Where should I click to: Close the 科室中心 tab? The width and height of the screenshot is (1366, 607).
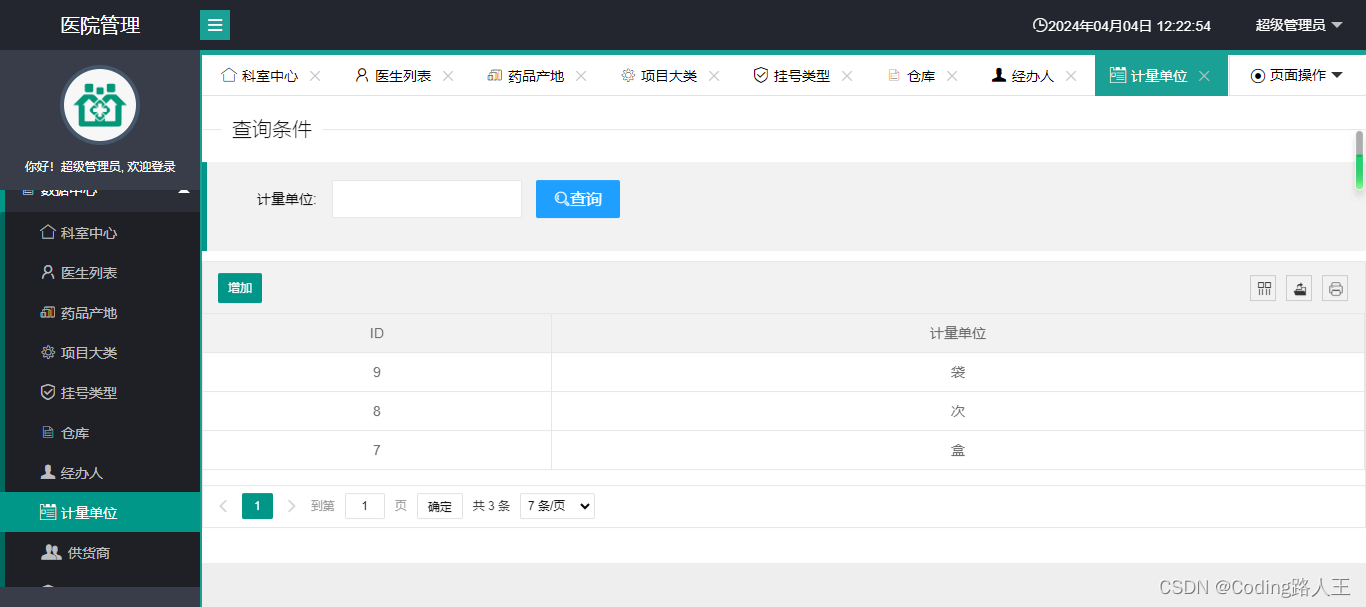click(x=315, y=75)
